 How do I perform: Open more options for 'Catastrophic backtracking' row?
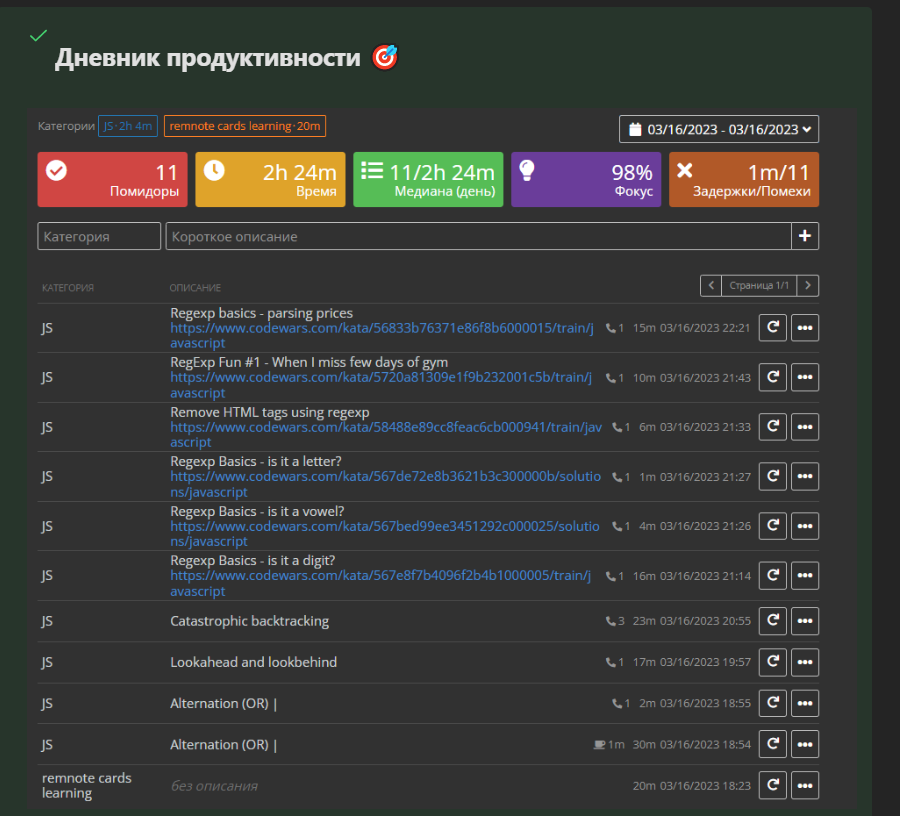(805, 621)
